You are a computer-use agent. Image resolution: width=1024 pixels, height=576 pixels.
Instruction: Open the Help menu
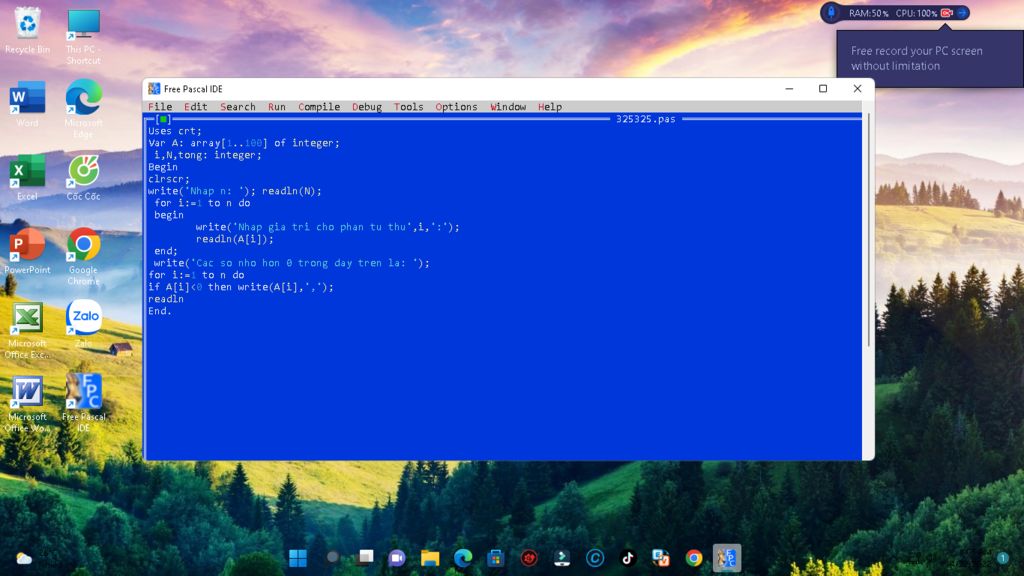[x=550, y=107]
